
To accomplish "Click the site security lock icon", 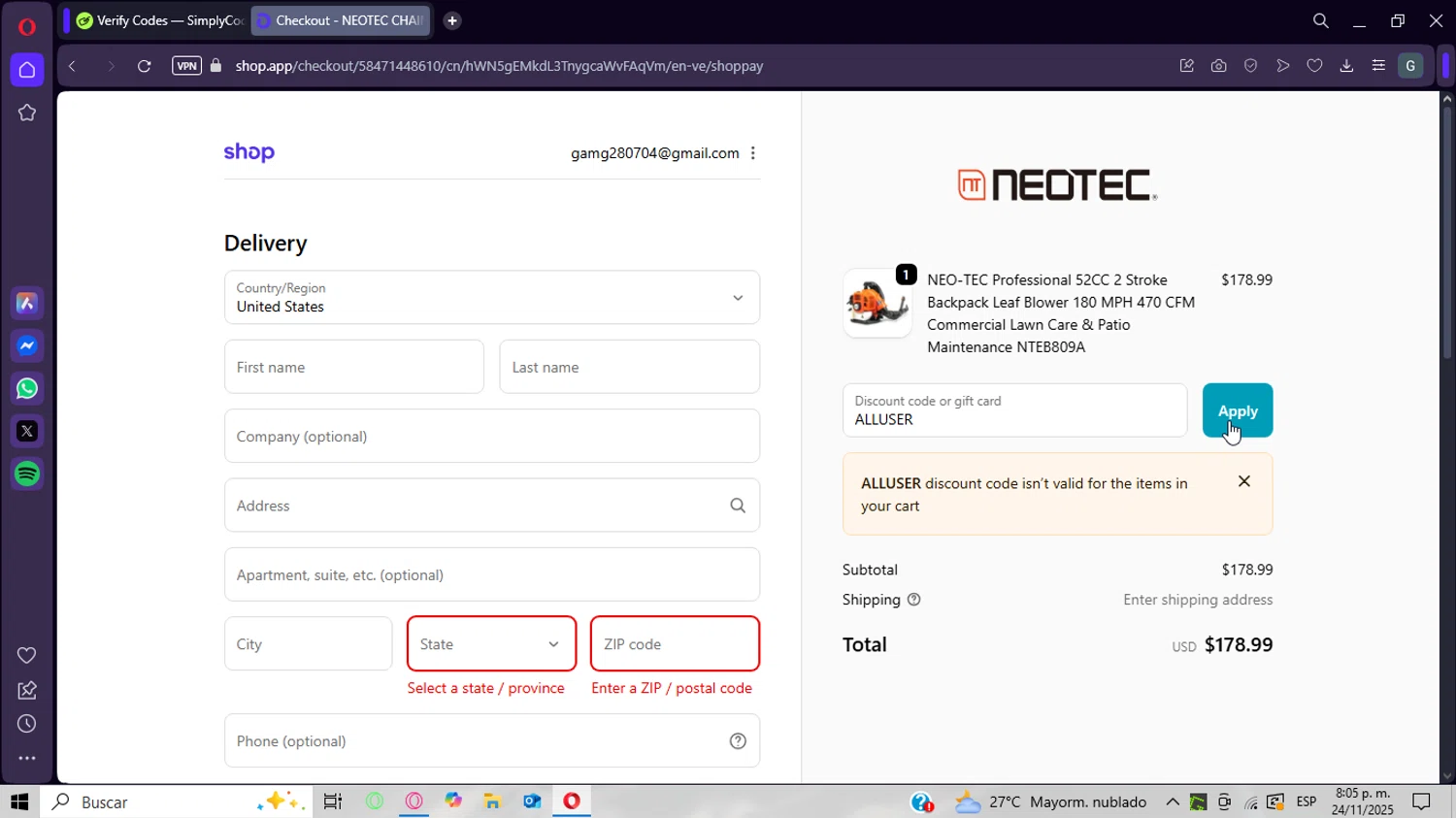I will pos(215,66).
